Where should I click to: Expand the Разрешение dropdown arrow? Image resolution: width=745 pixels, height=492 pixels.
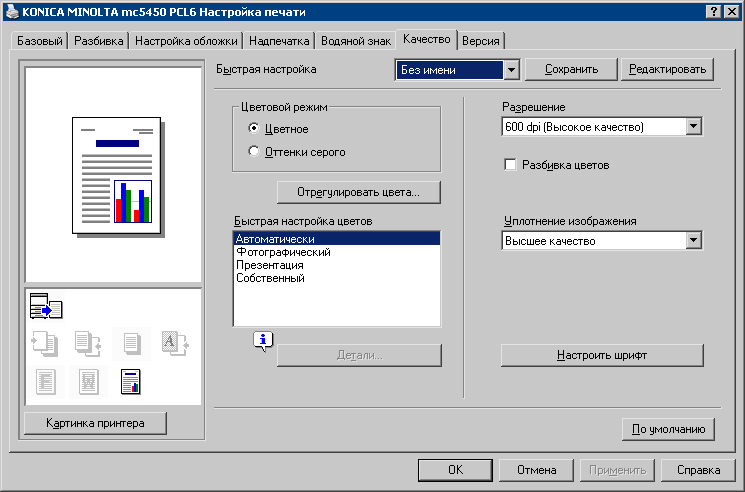(x=693, y=126)
